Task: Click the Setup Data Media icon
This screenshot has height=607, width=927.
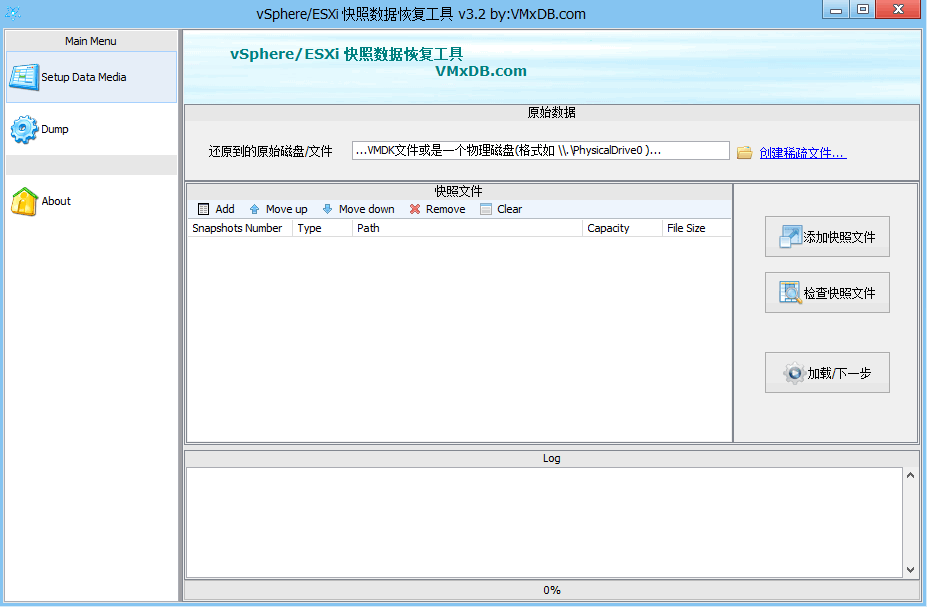Action: (x=24, y=77)
